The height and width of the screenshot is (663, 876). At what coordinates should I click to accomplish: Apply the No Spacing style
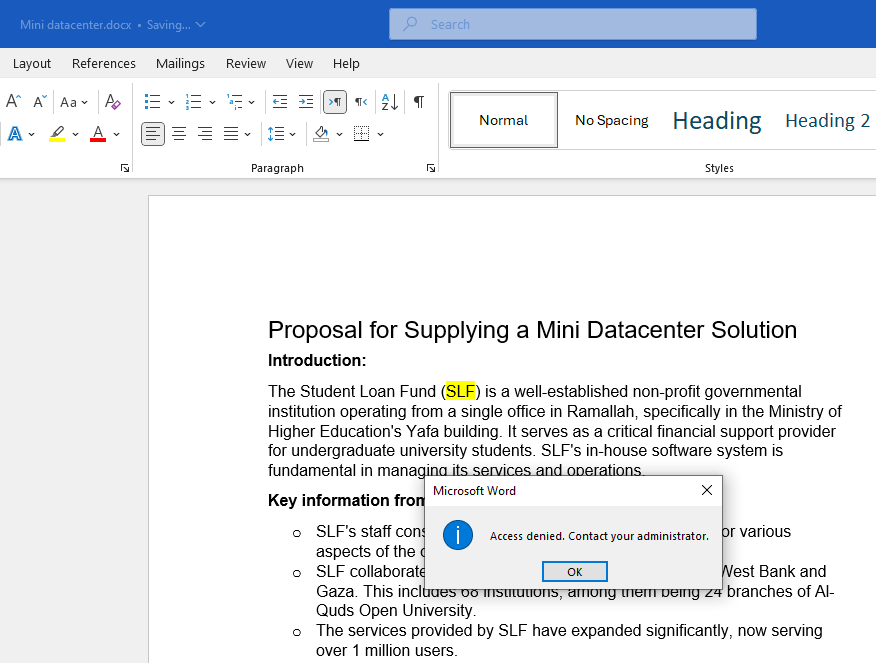(612, 120)
